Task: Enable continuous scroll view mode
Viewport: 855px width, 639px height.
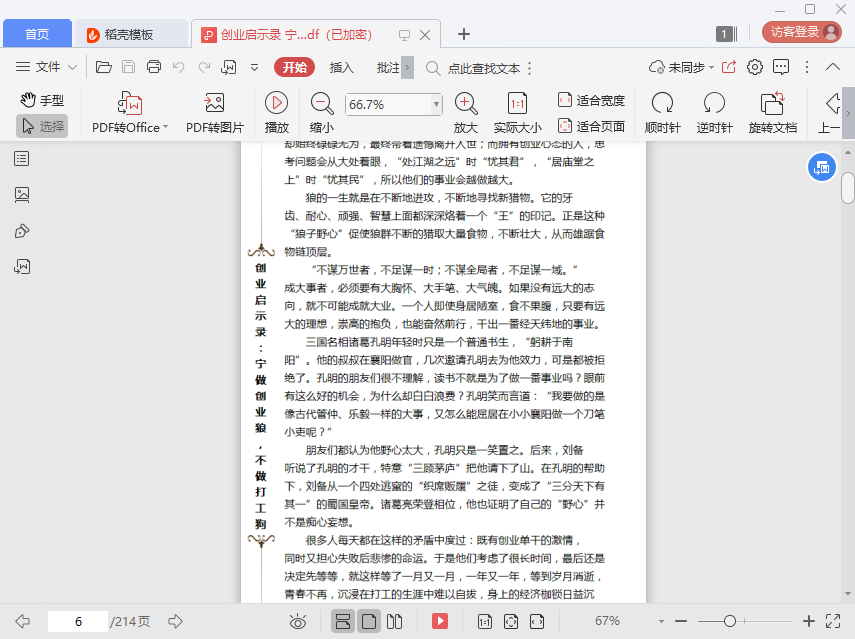Action: click(343, 622)
